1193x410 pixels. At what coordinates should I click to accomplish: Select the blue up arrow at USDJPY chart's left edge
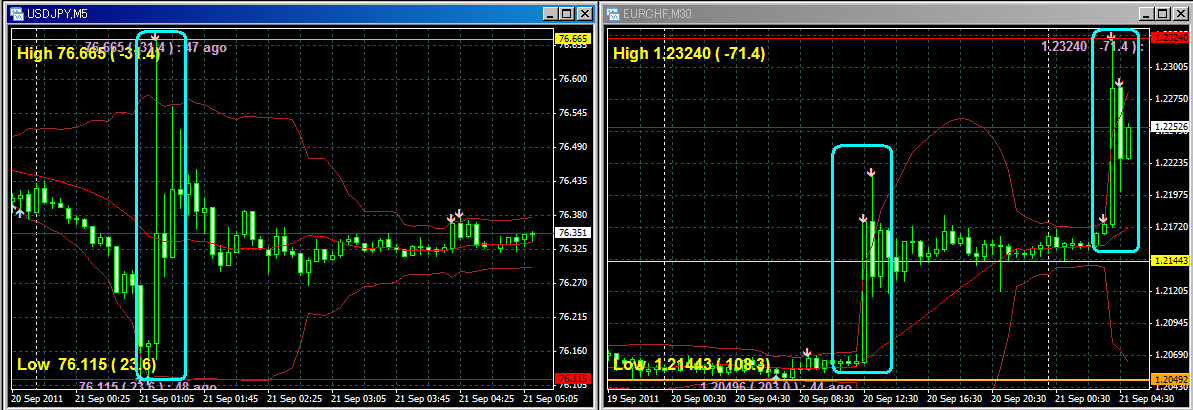tap(19, 211)
